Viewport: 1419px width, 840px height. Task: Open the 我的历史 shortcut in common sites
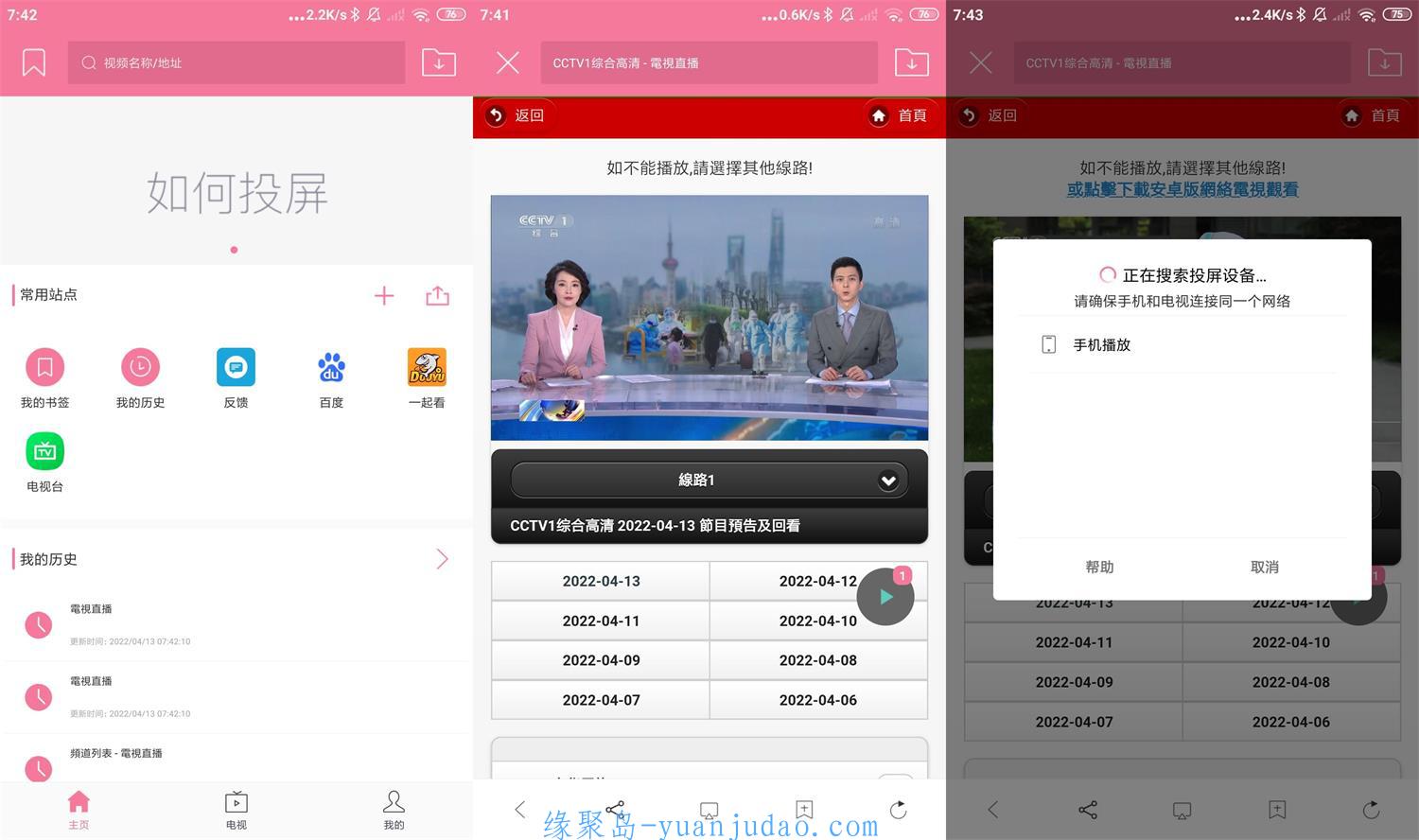pyautogui.click(x=140, y=367)
